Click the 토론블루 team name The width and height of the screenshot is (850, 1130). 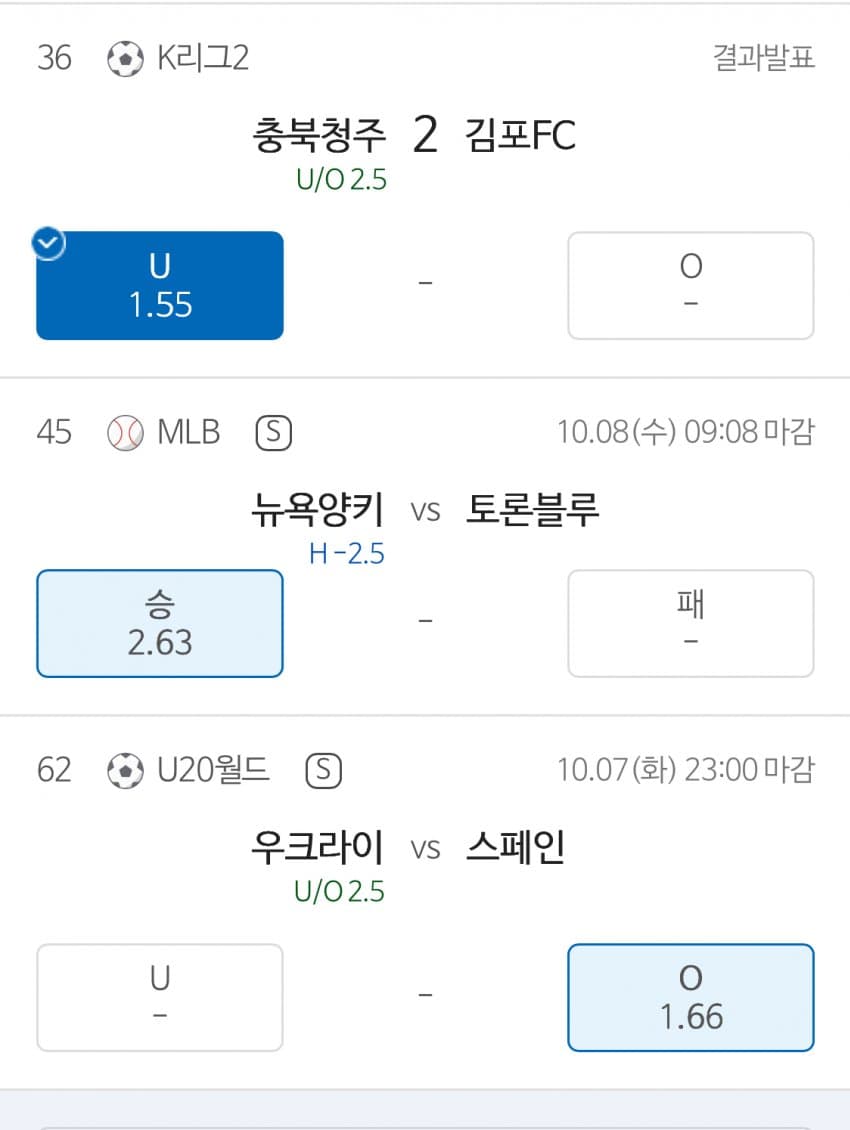[533, 511]
